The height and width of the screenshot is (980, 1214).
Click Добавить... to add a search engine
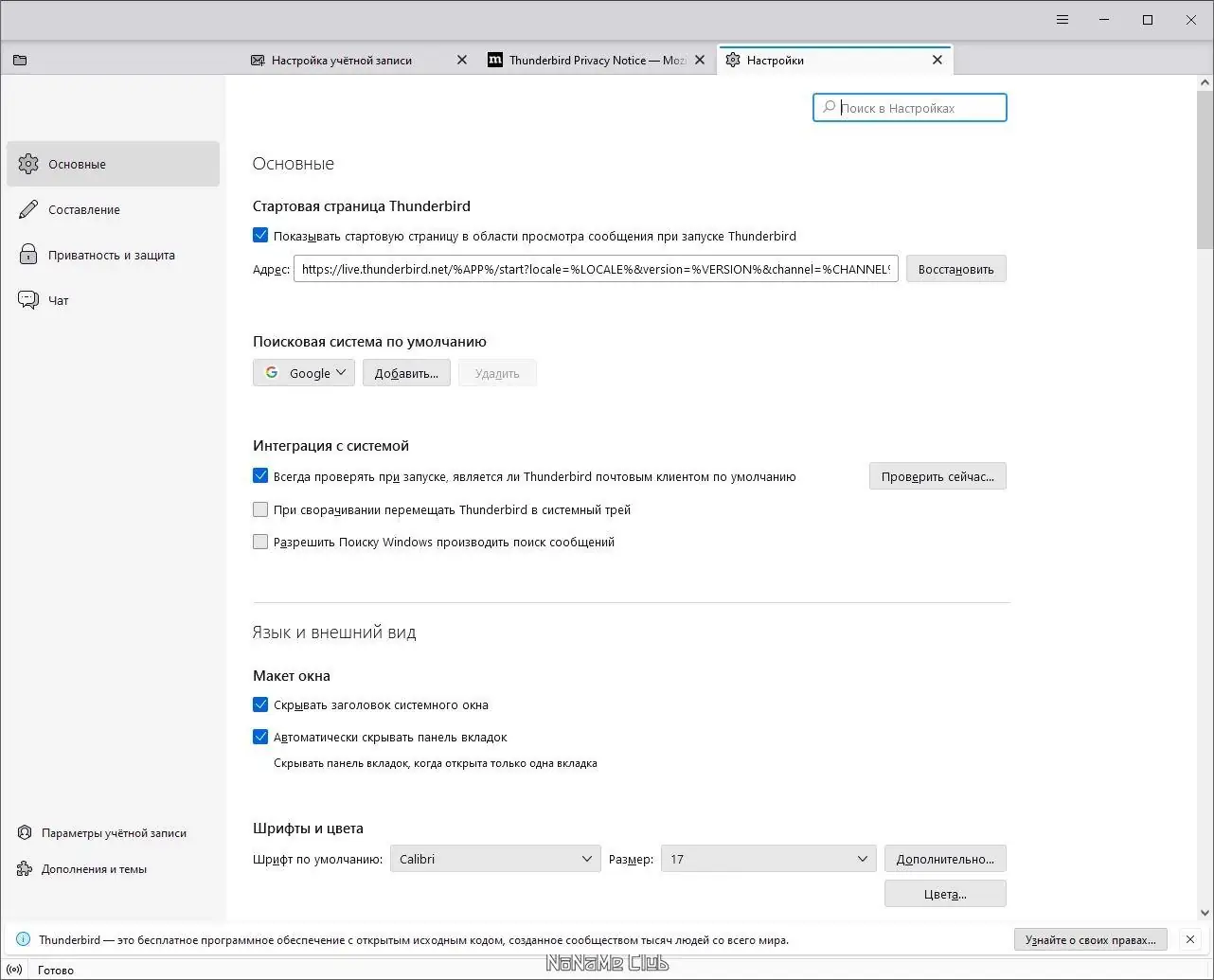click(x=406, y=373)
